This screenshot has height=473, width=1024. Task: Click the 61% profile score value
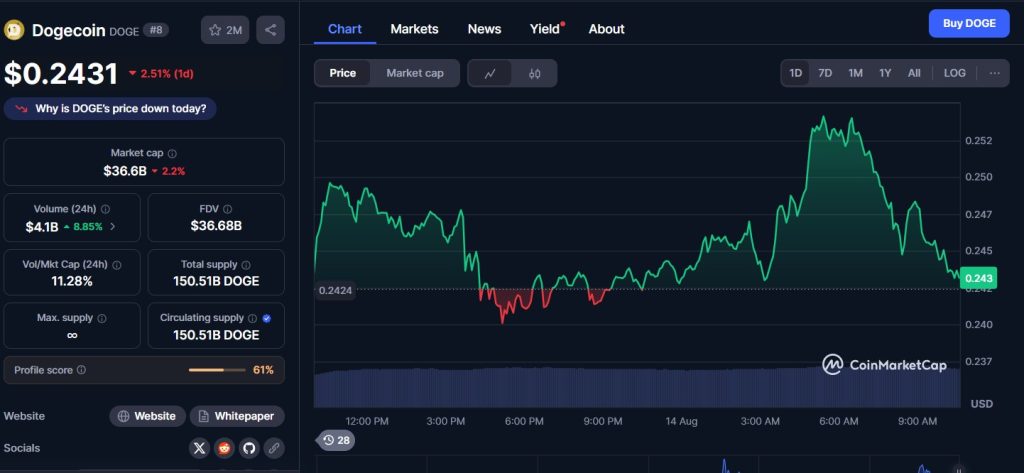(263, 370)
